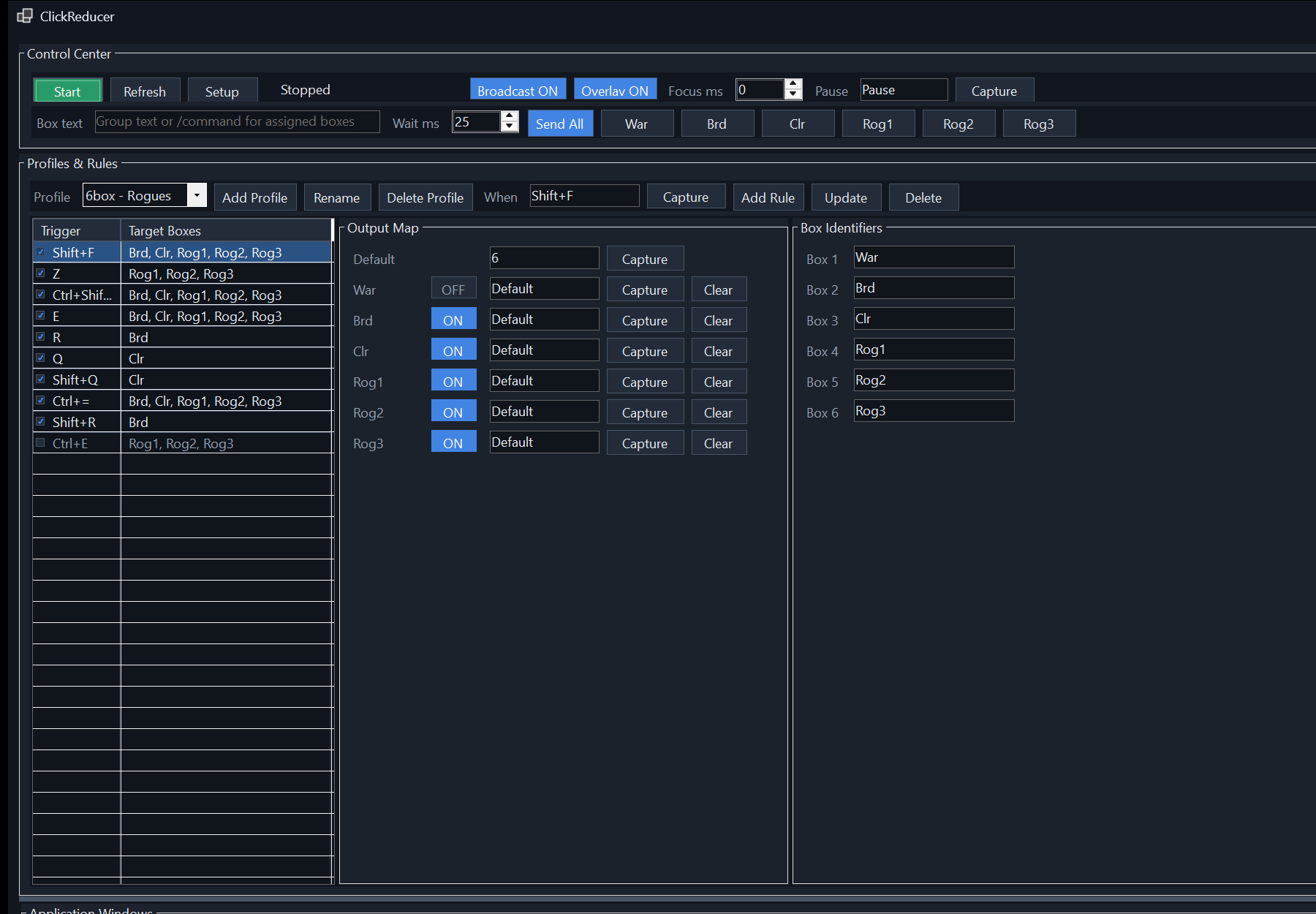Decrease Focus ms with down arrow
This screenshot has width=1316, height=914.
(793, 94)
